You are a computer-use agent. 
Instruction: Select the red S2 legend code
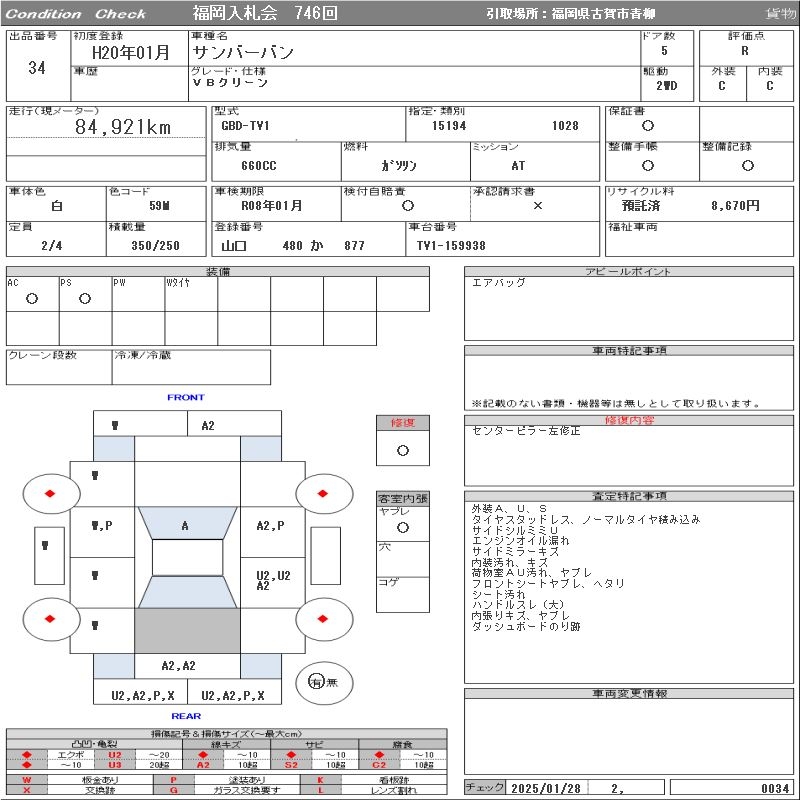pos(291,764)
